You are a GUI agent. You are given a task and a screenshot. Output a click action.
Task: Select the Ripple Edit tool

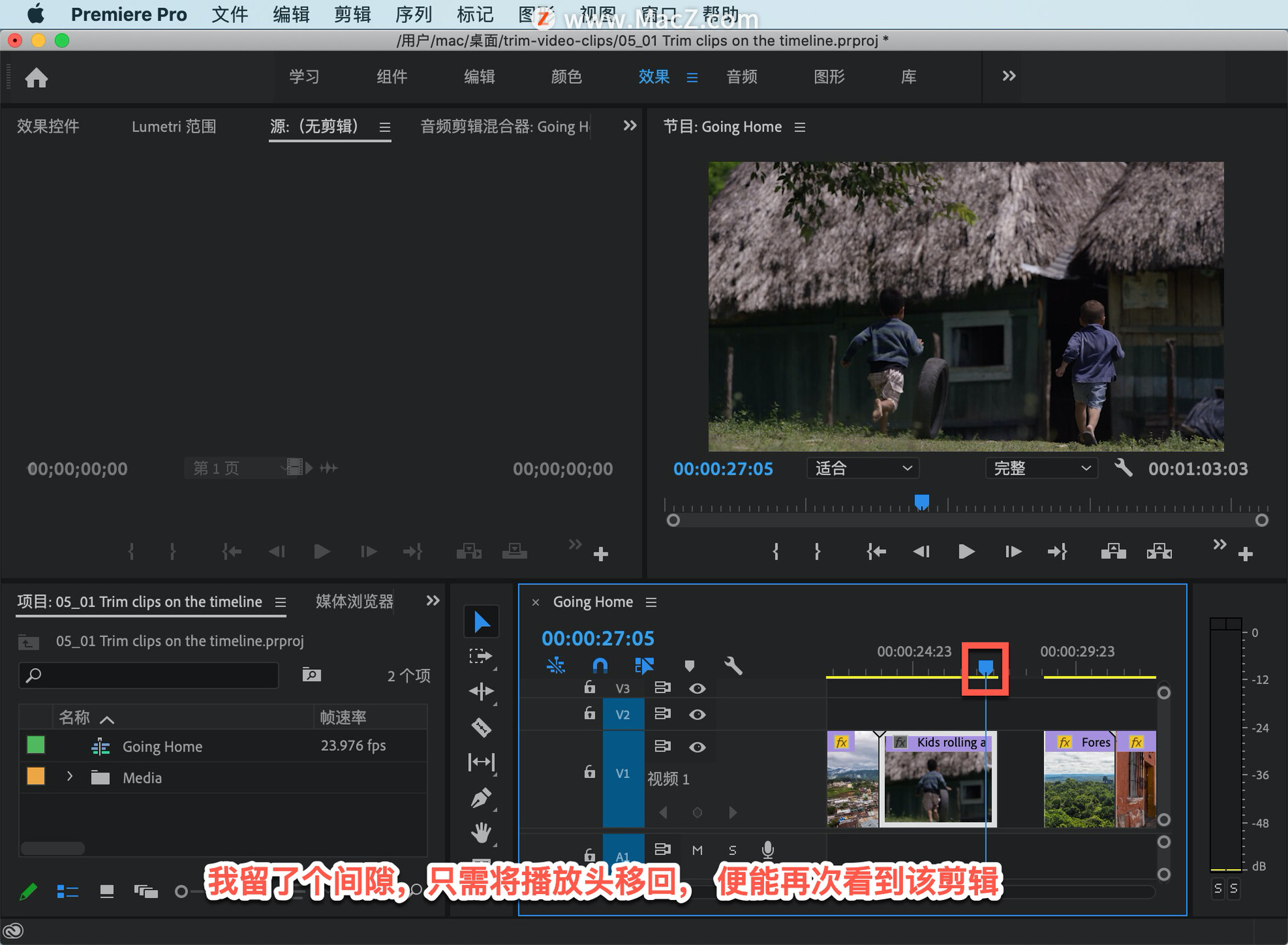(x=481, y=691)
